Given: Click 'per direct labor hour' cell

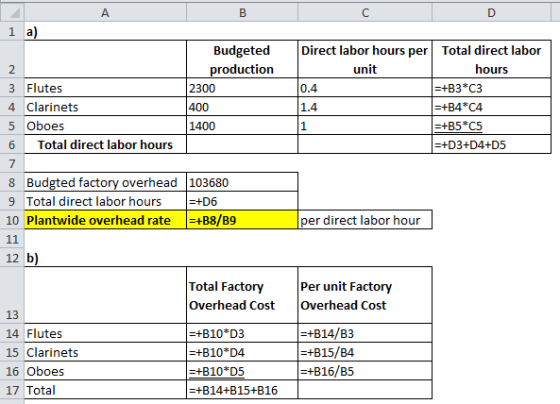Looking at the screenshot, I should [x=365, y=220].
